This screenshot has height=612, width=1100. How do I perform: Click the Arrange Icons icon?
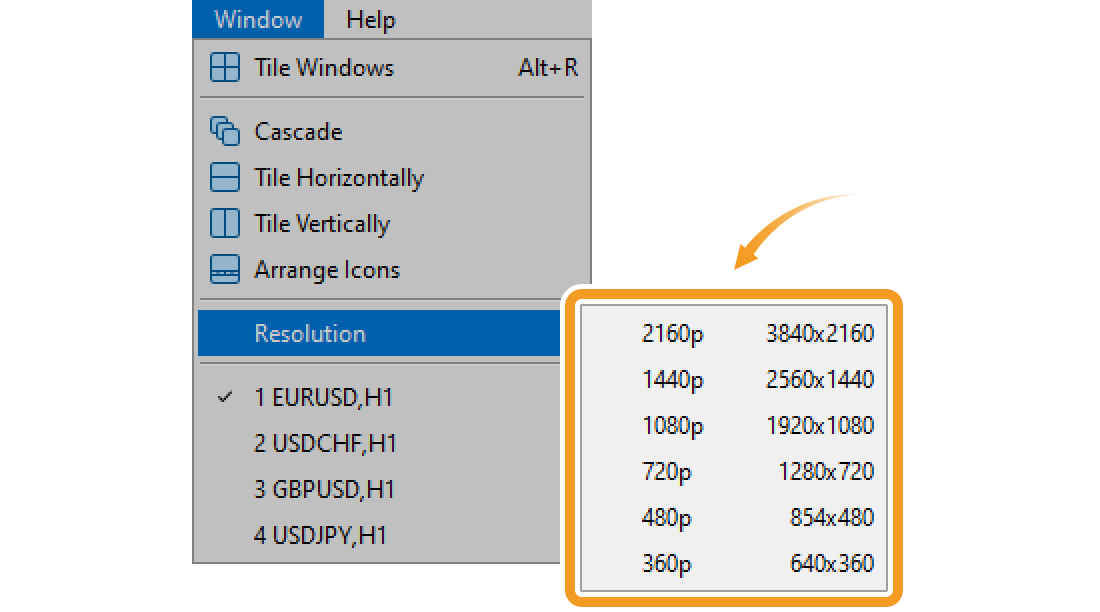(225, 270)
